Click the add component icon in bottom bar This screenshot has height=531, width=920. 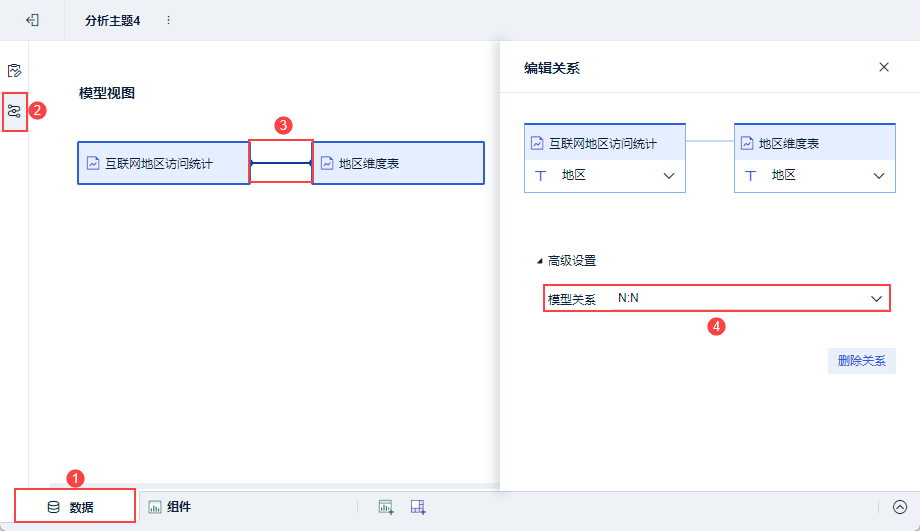[386, 507]
